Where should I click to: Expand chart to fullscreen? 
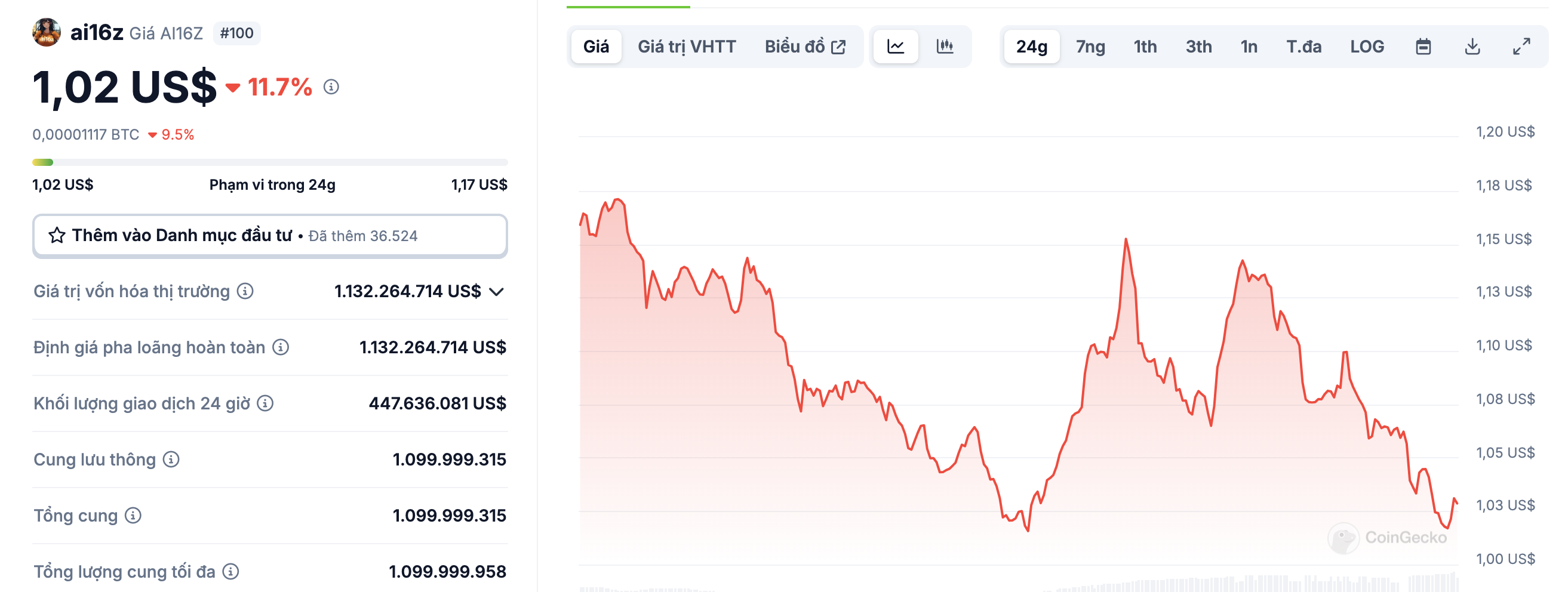pyautogui.click(x=1522, y=46)
